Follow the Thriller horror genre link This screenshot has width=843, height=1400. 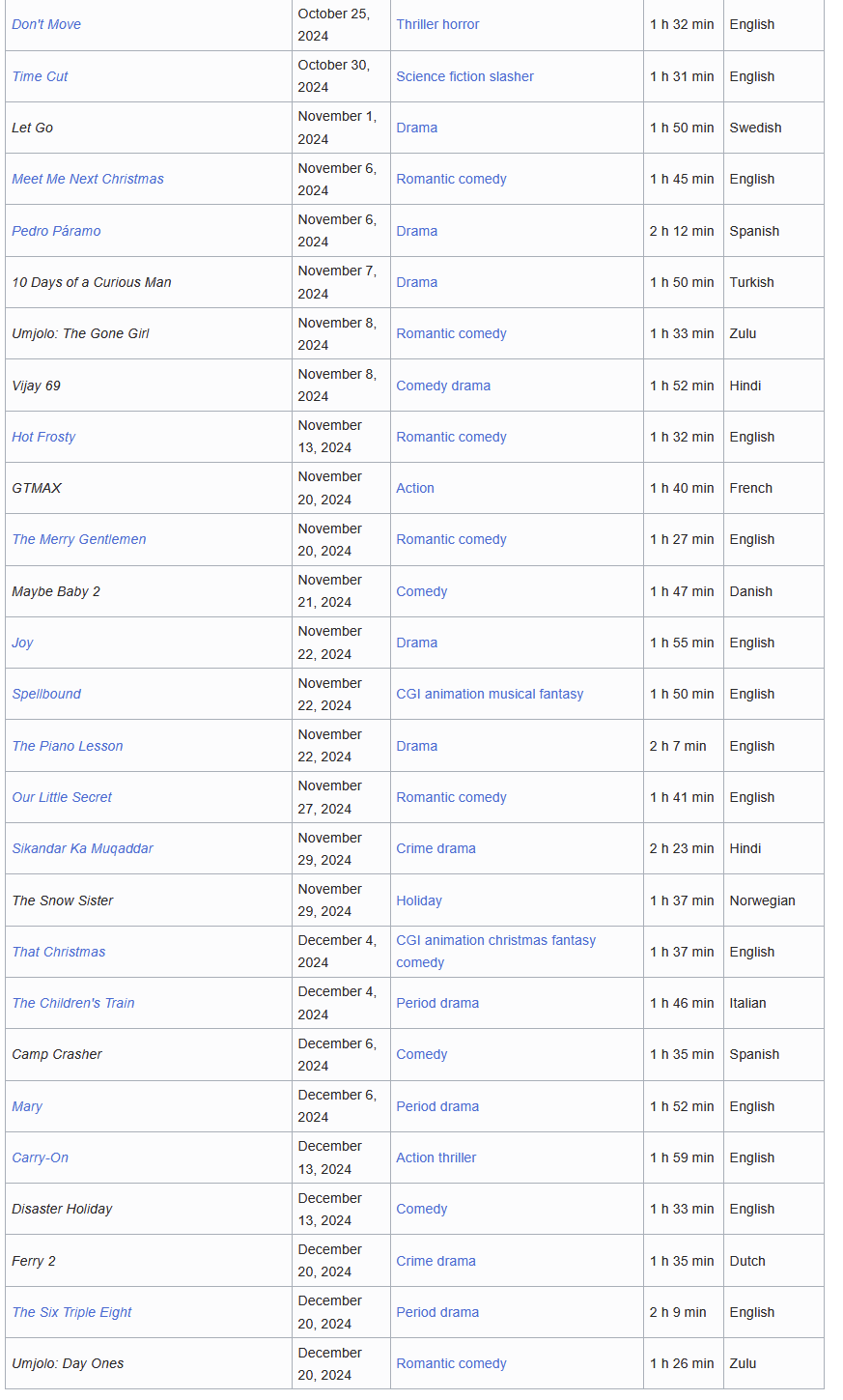tap(437, 24)
